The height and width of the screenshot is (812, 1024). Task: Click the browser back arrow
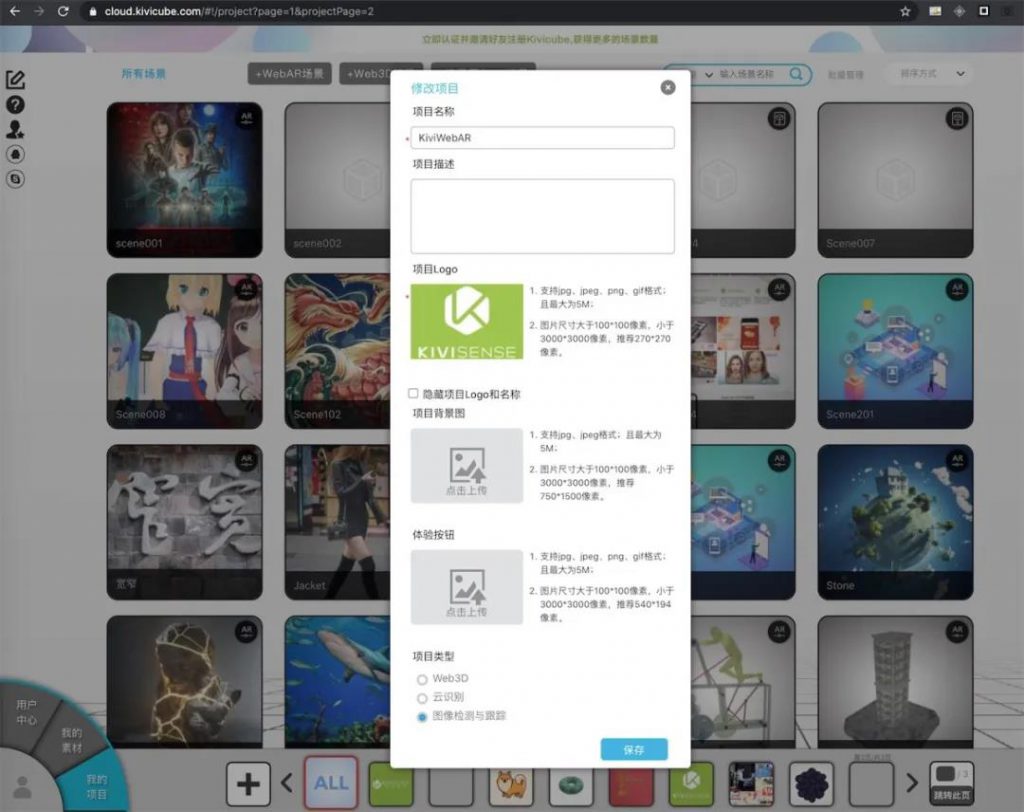[14, 11]
